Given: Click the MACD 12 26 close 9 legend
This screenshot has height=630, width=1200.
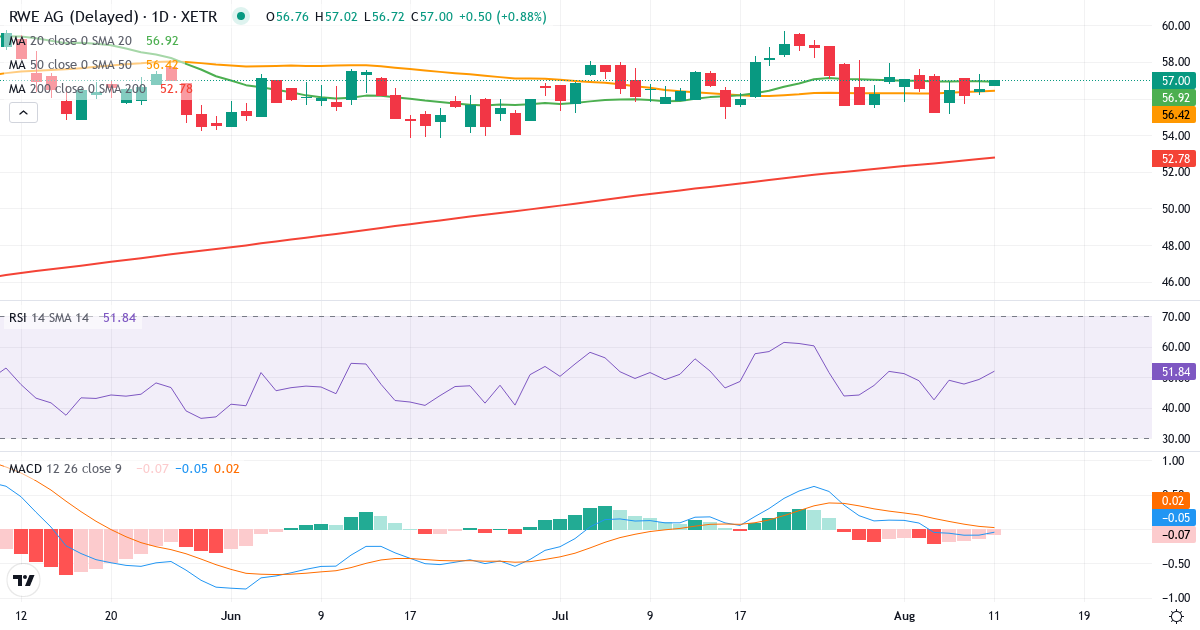Looking at the screenshot, I should click(124, 468).
